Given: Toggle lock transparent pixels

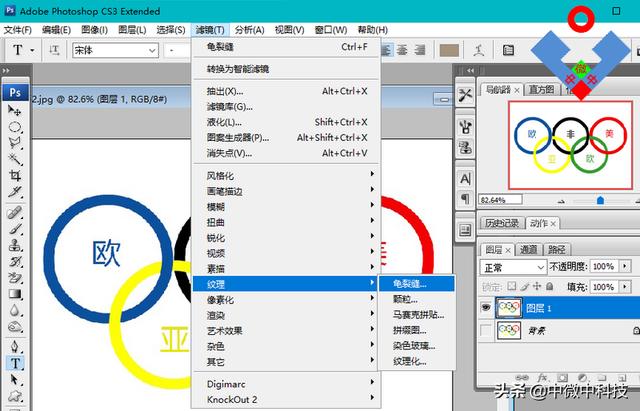Looking at the screenshot, I should pyautogui.click(x=511, y=286).
